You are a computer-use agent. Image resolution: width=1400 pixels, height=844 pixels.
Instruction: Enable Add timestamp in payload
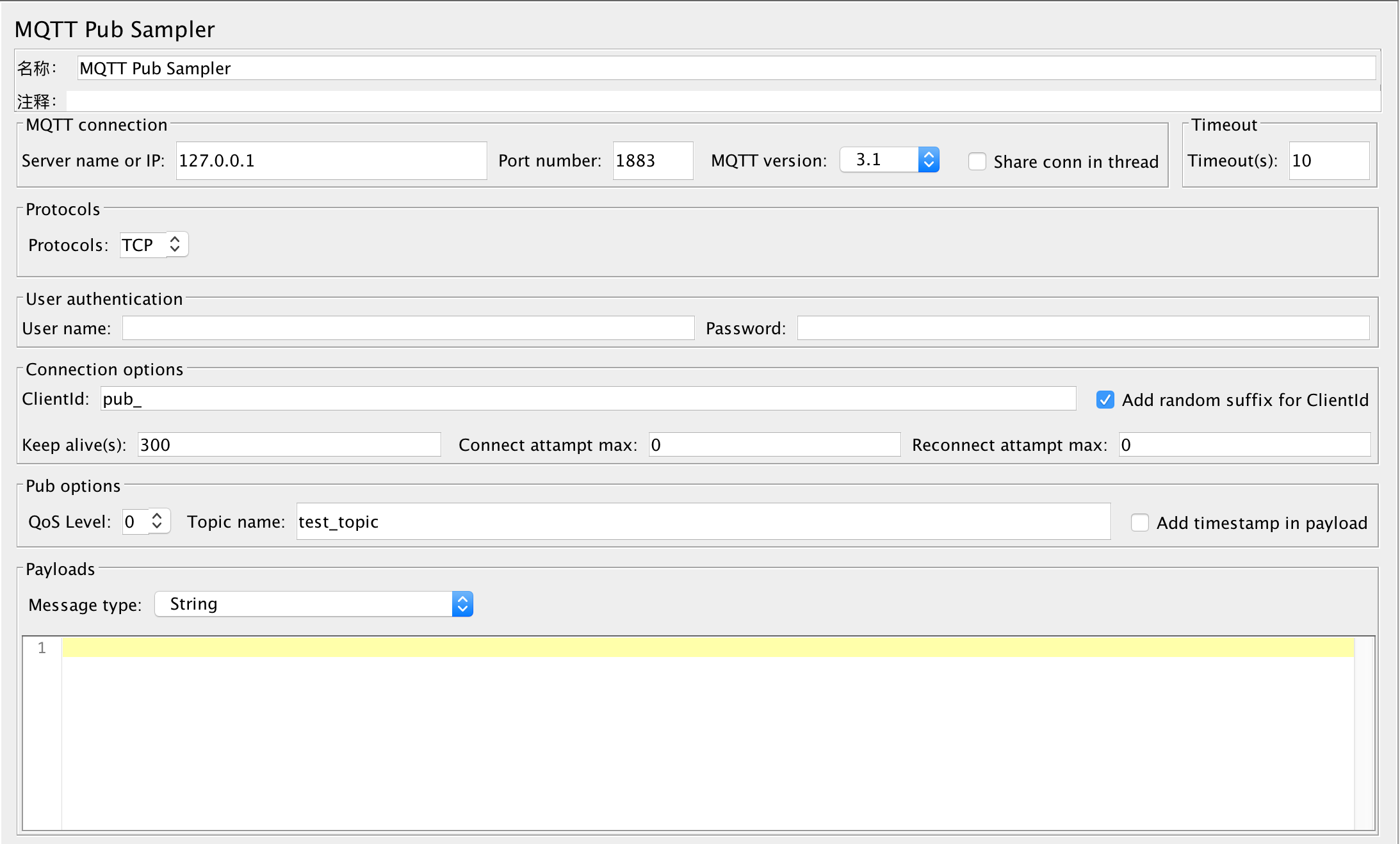click(1139, 523)
